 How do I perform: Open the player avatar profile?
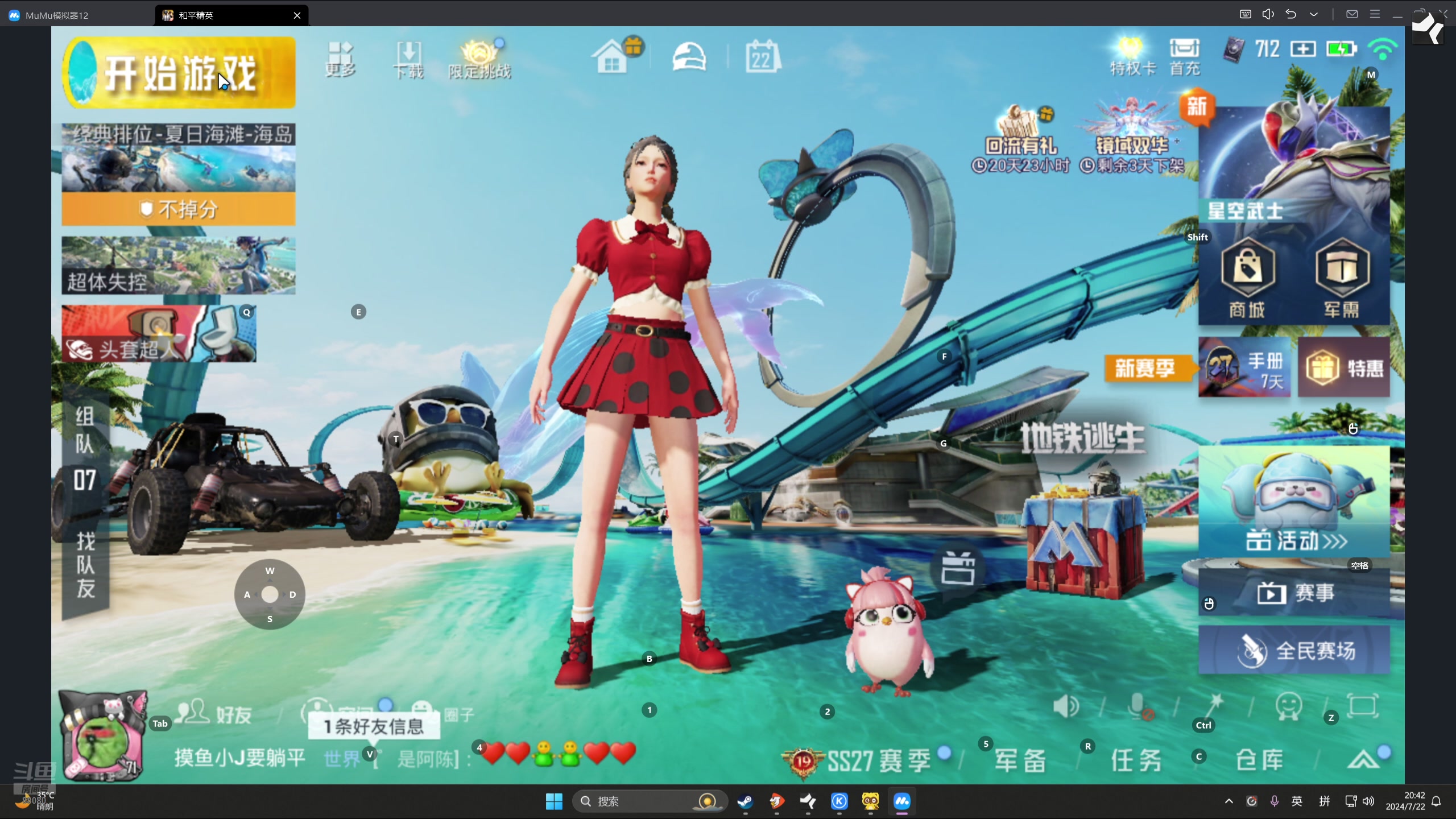pyautogui.click(x=103, y=736)
